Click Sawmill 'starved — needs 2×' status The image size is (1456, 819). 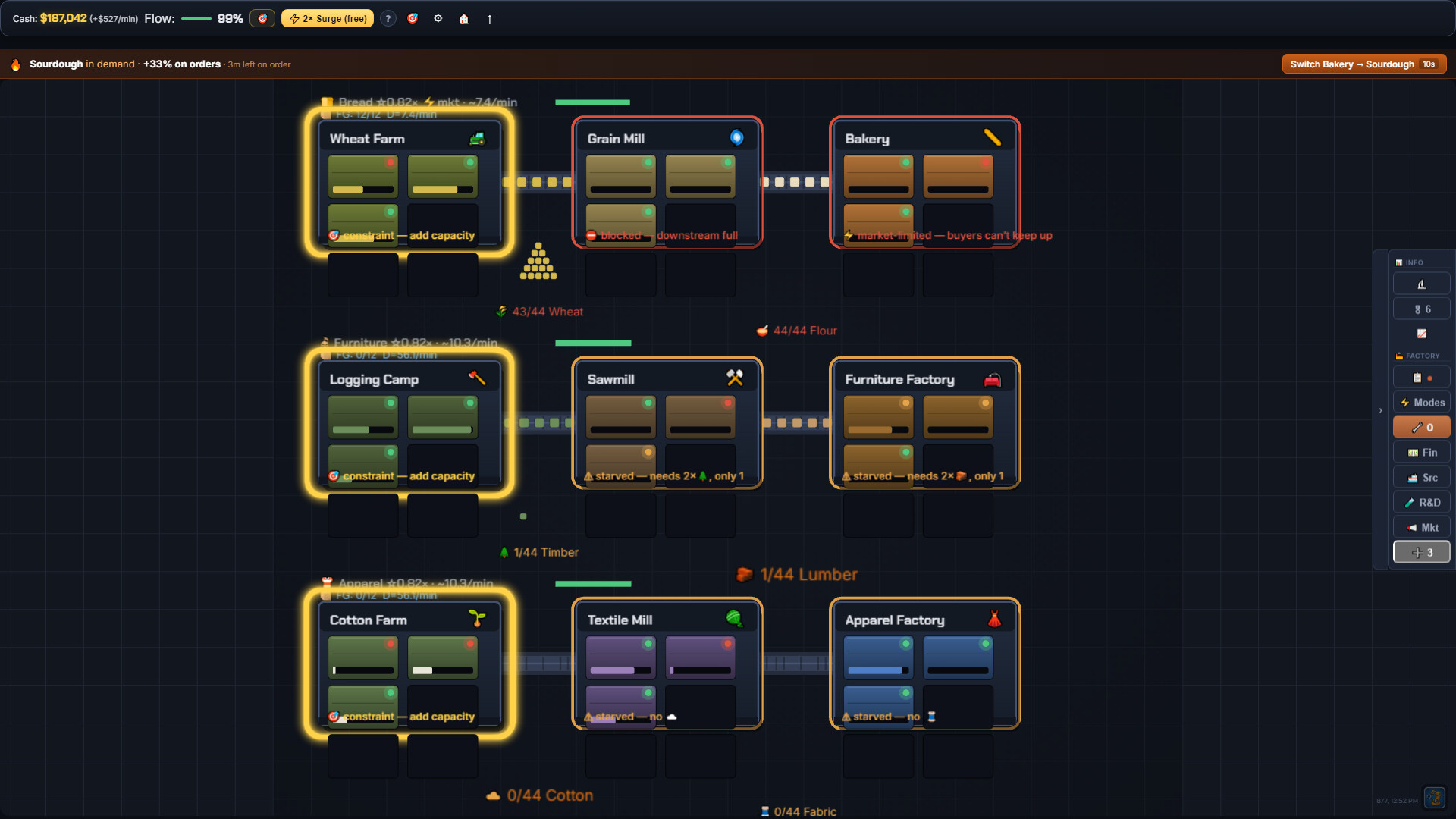[x=664, y=476]
